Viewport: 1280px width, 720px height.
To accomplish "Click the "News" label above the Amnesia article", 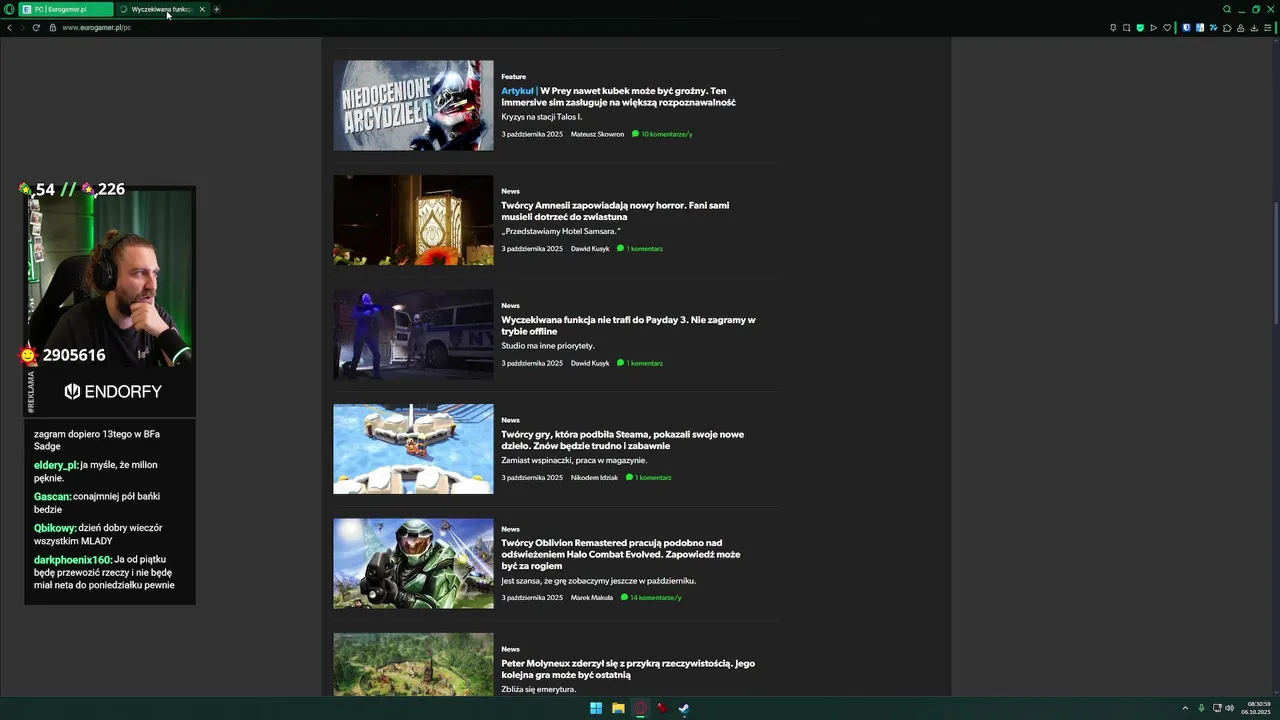I will click(x=510, y=191).
